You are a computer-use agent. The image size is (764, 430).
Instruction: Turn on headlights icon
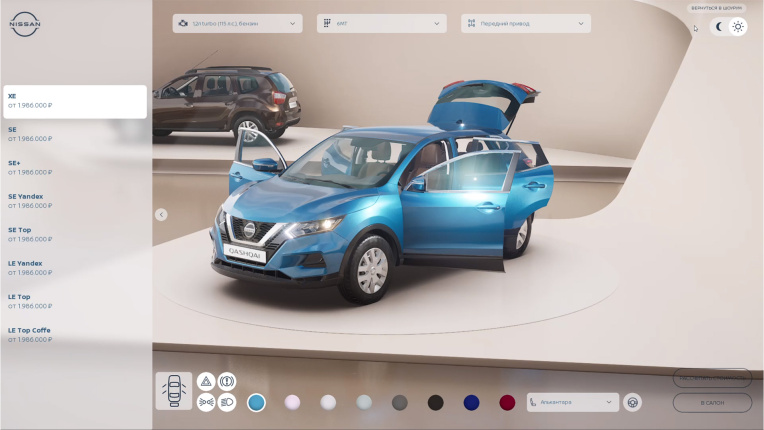point(227,402)
